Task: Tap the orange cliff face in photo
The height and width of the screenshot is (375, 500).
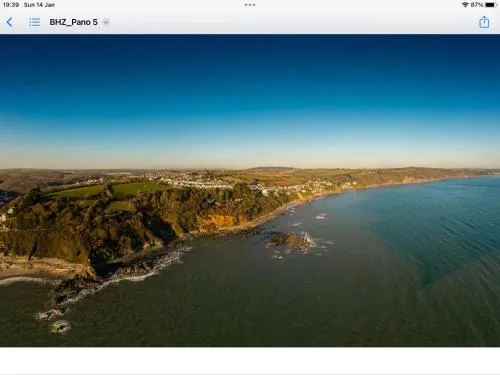Action: tap(219, 221)
